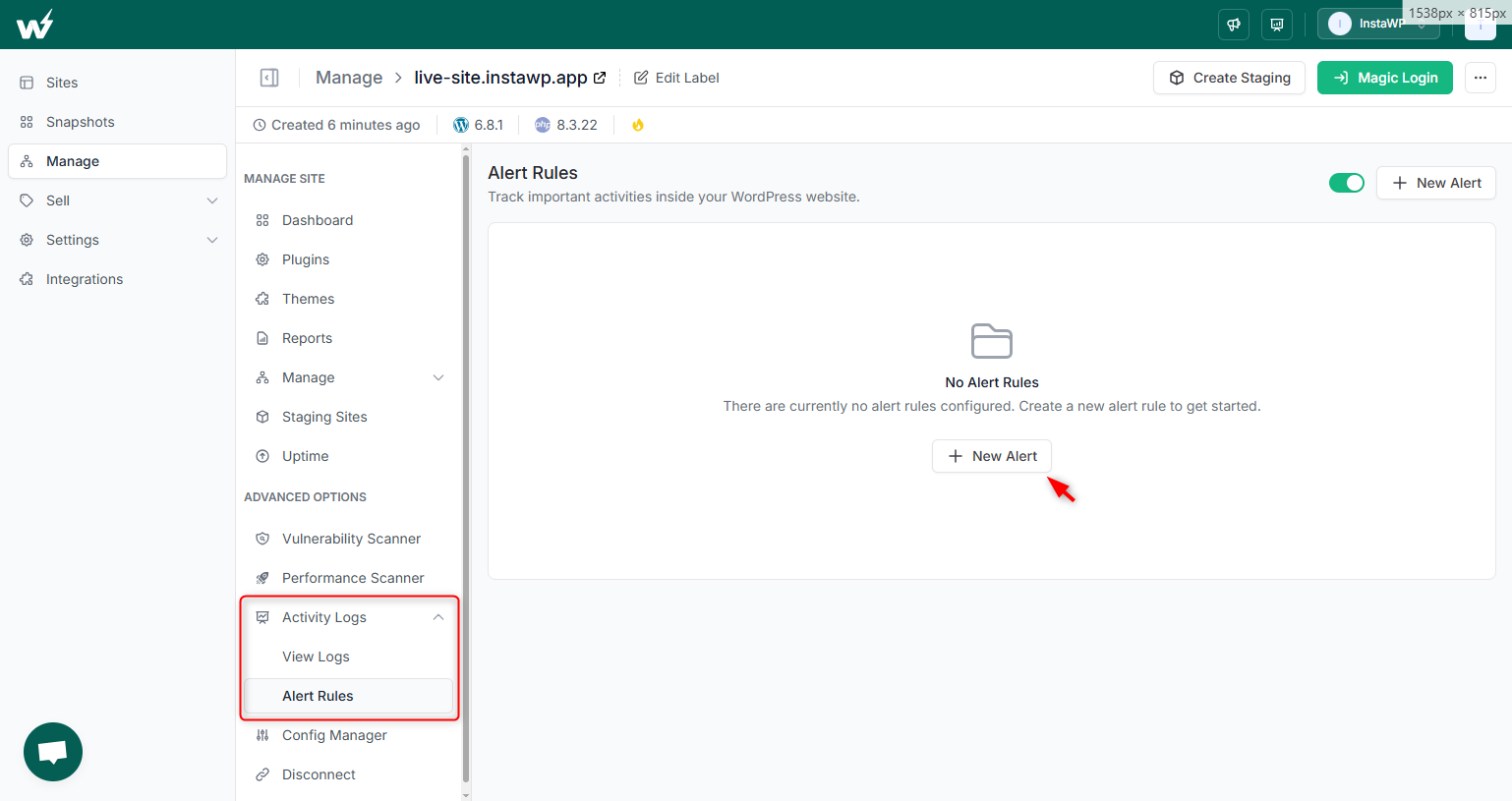
Task: Click the Plugins icon
Action: [262, 259]
